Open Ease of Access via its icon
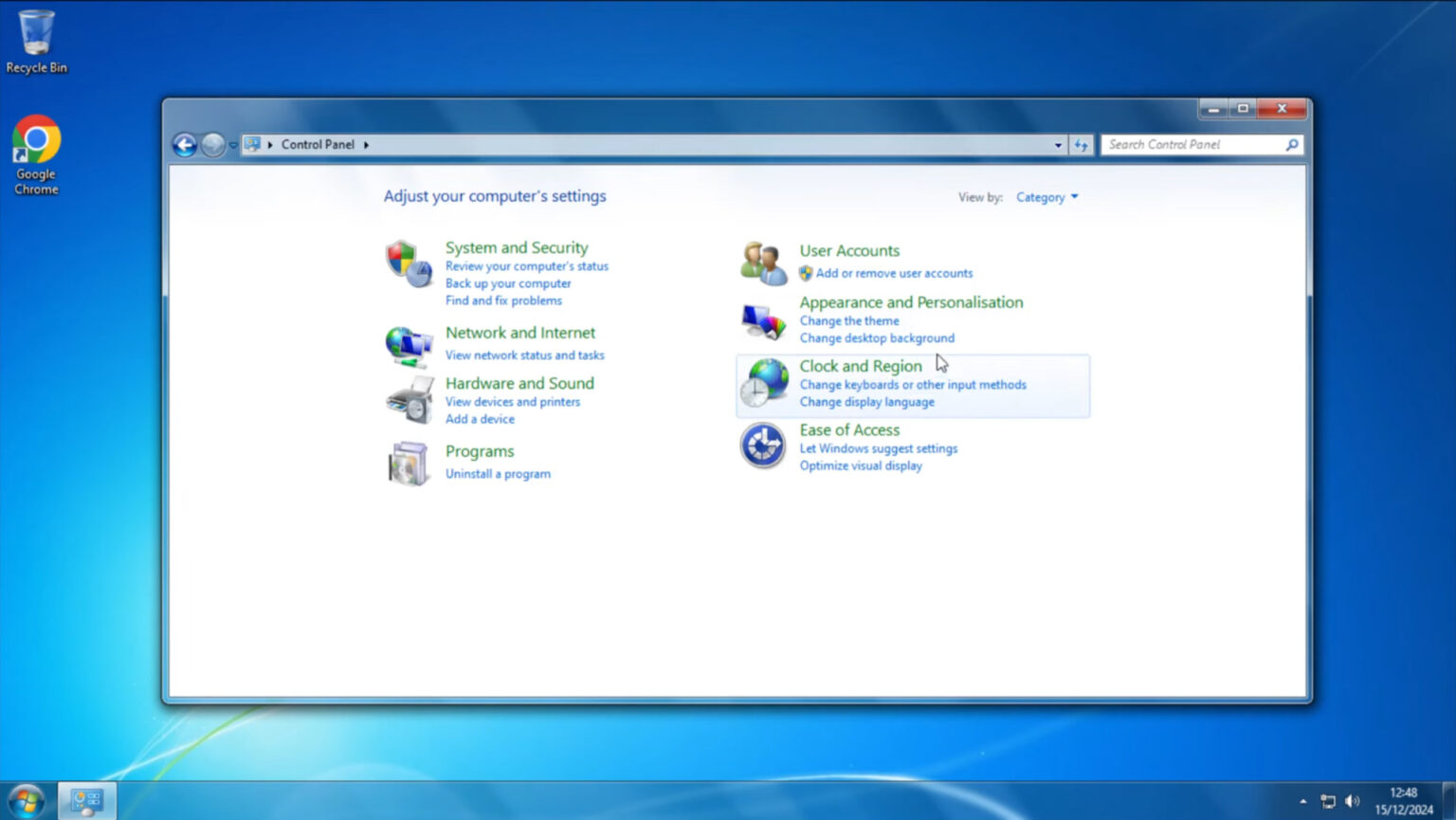The height and width of the screenshot is (820, 1456). pos(762,445)
